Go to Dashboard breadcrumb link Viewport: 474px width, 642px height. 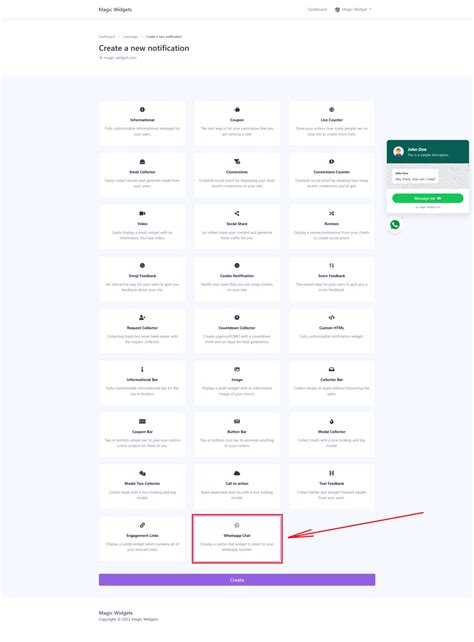[107, 36]
